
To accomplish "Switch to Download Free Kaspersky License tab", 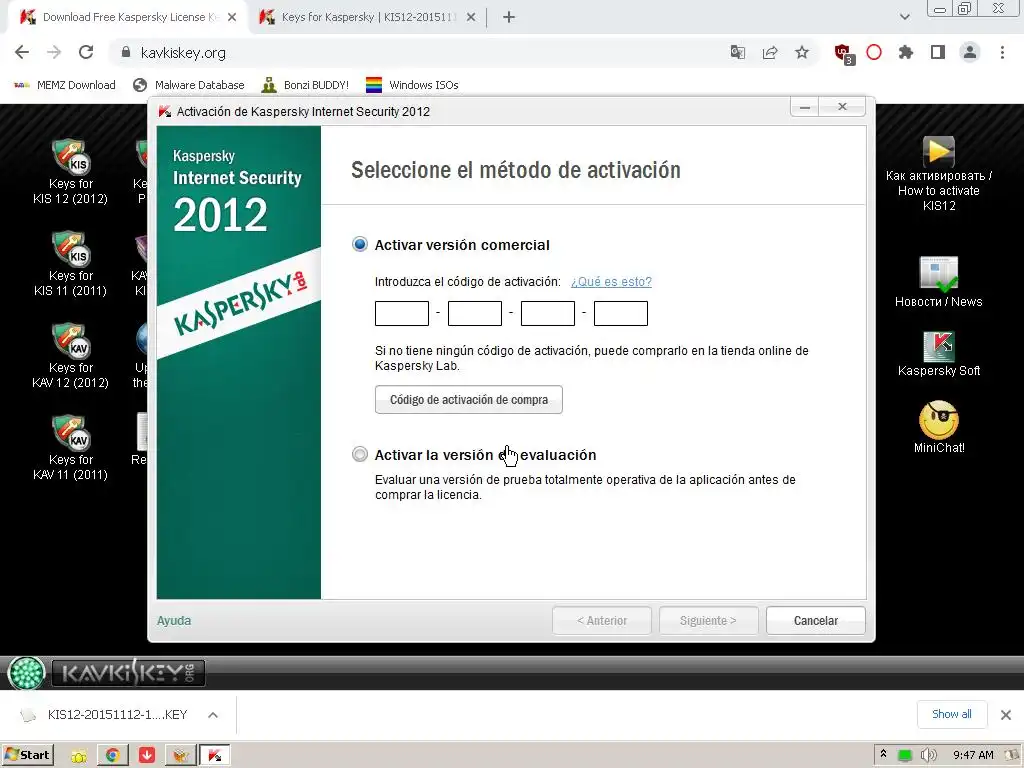I will [127, 18].
